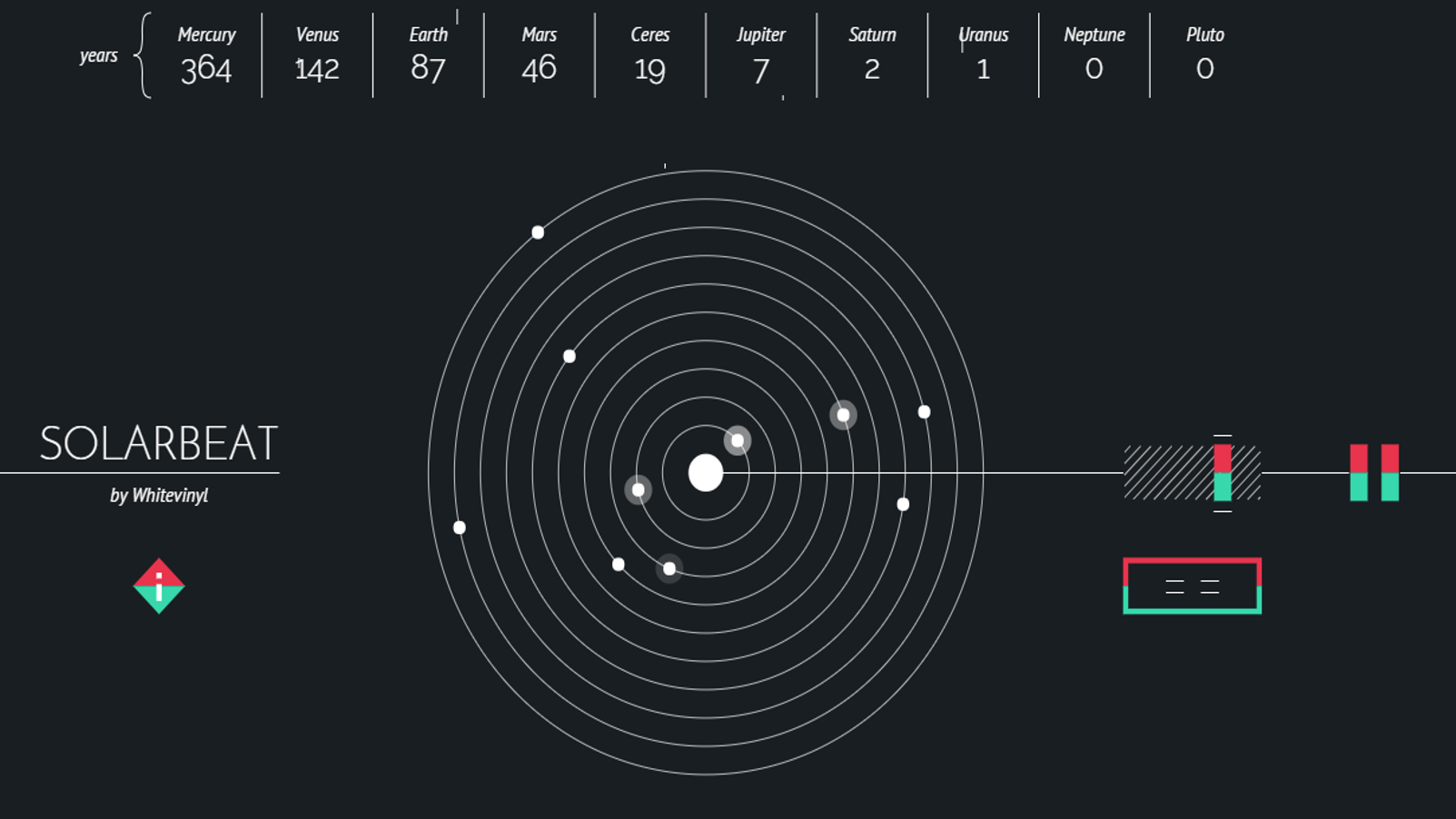
Task: Click the speed slider handle
Action: click(x=1223, y=473)
